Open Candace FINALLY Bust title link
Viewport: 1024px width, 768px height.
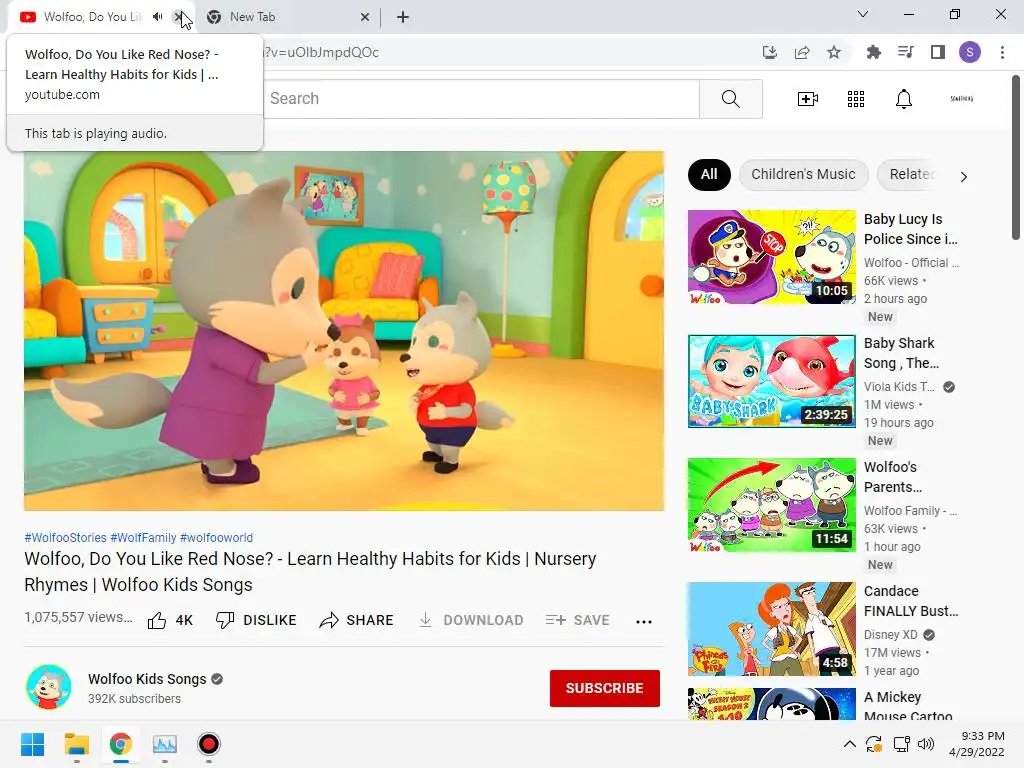coord(911,601)
